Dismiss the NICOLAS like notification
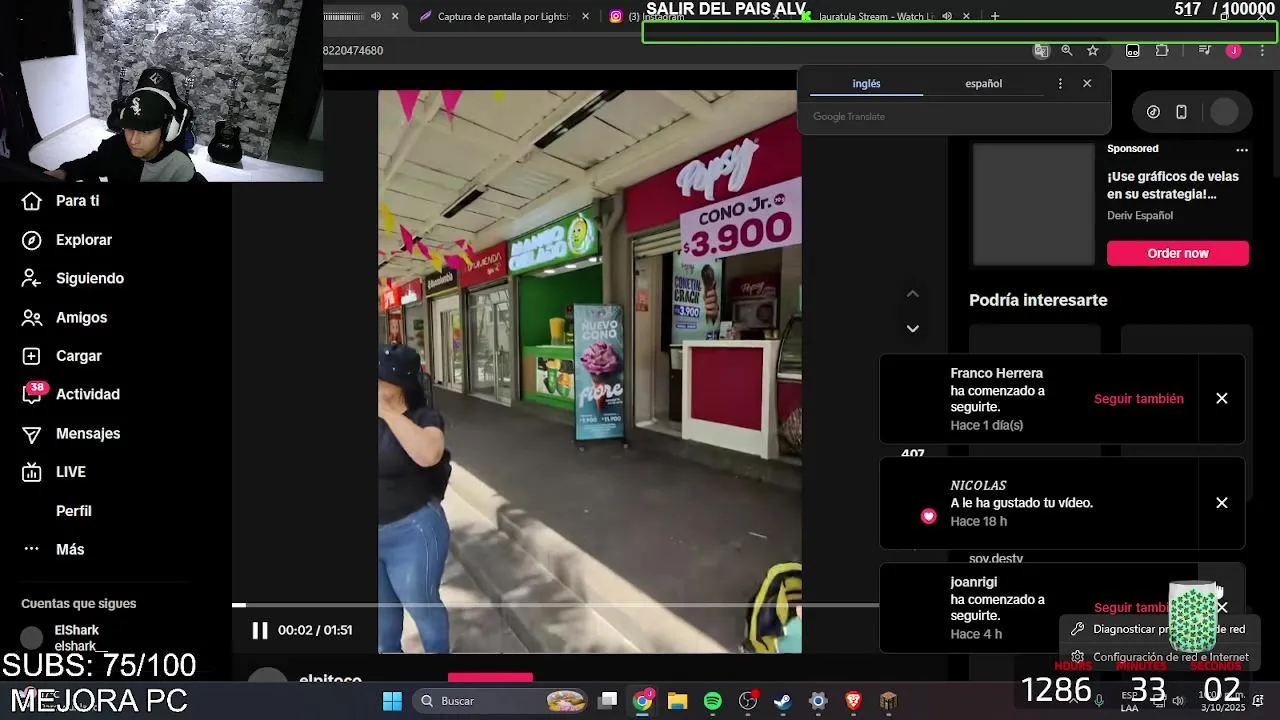The height and width of the screenshot is (720, 1280). point(1222,503)
